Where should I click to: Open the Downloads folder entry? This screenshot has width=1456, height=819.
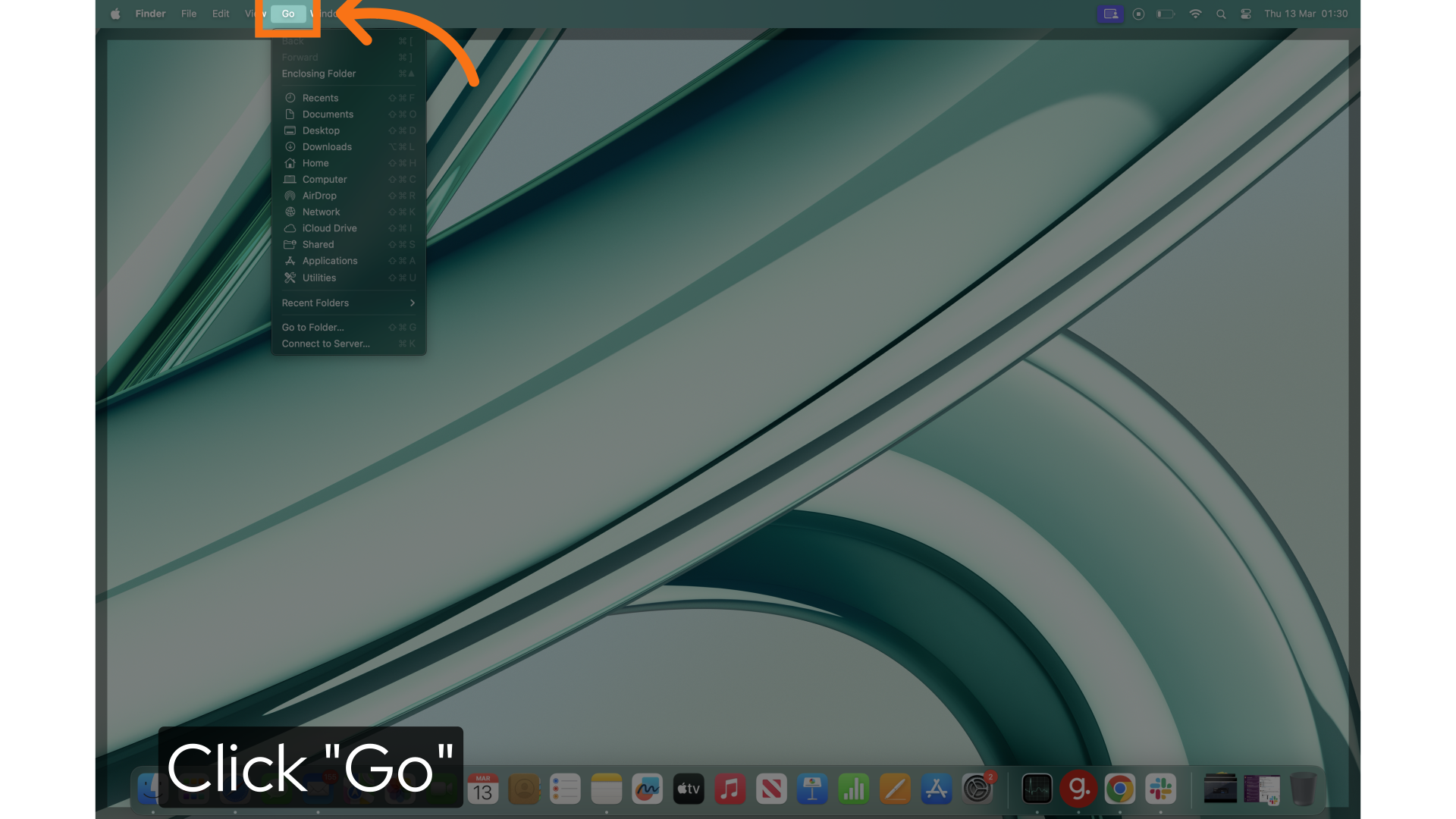pos(326,147)
